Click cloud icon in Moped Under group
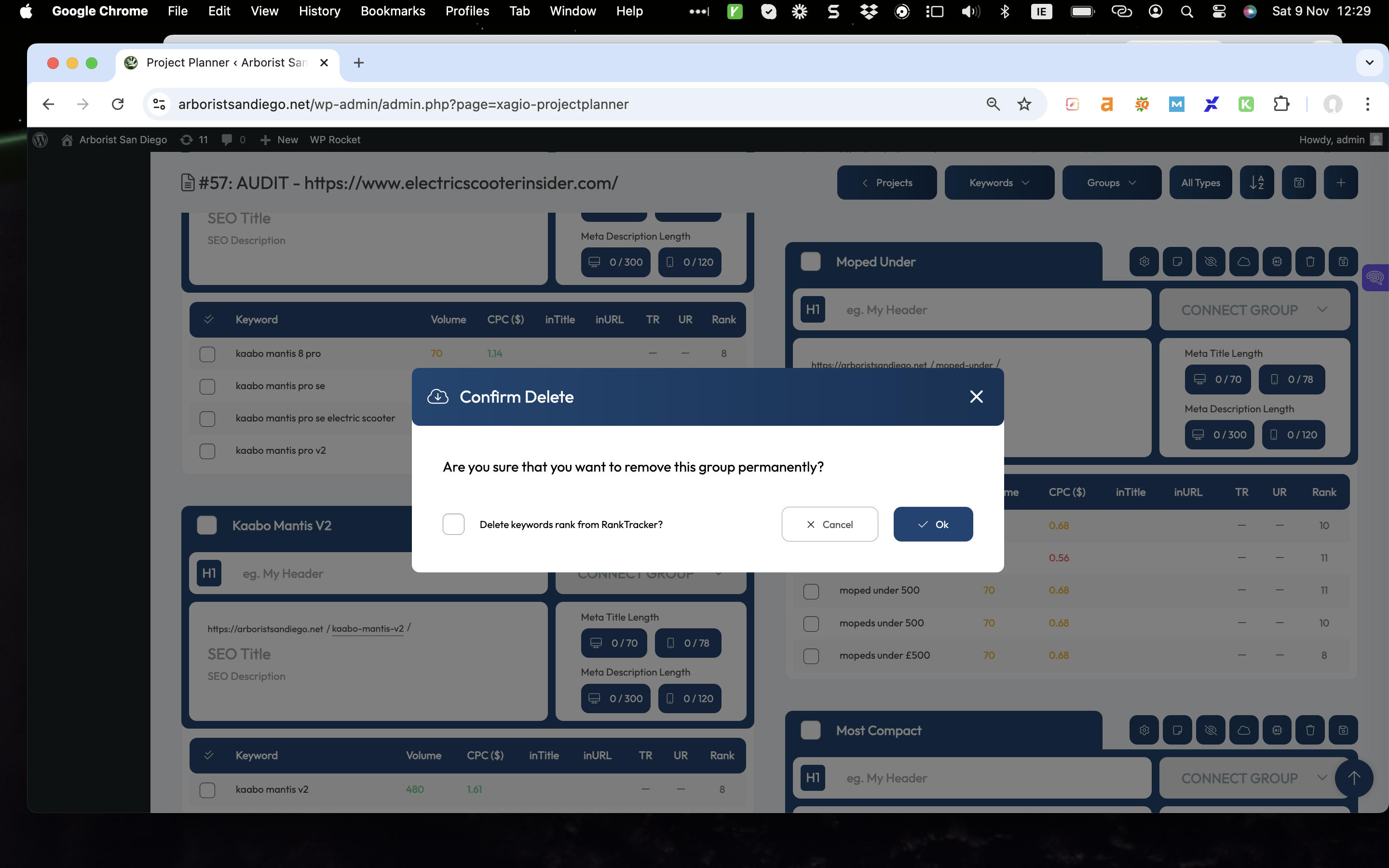Screen dimensions: 1389x868 coord(1244,262)
